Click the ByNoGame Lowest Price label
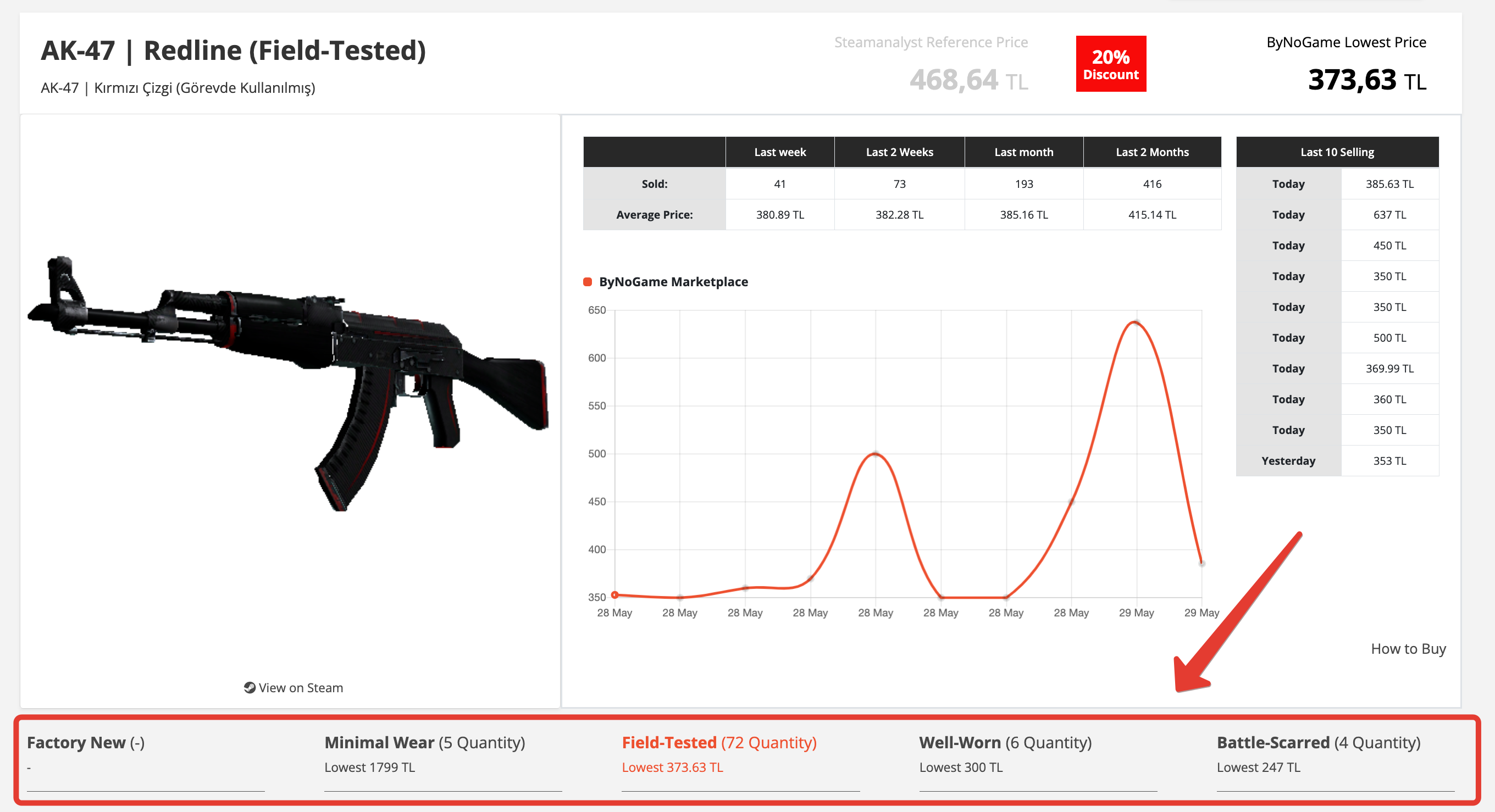 (x=1346, y=42)
